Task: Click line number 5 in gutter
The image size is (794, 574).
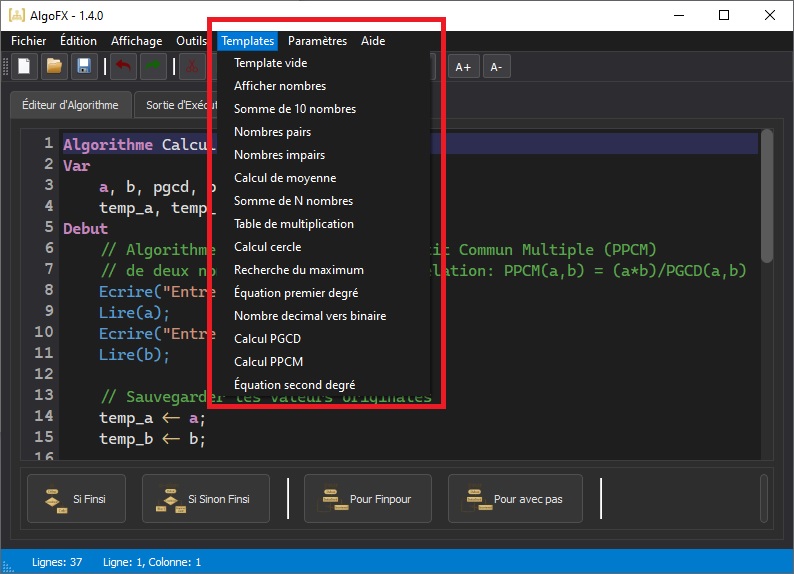Action: 49,227
